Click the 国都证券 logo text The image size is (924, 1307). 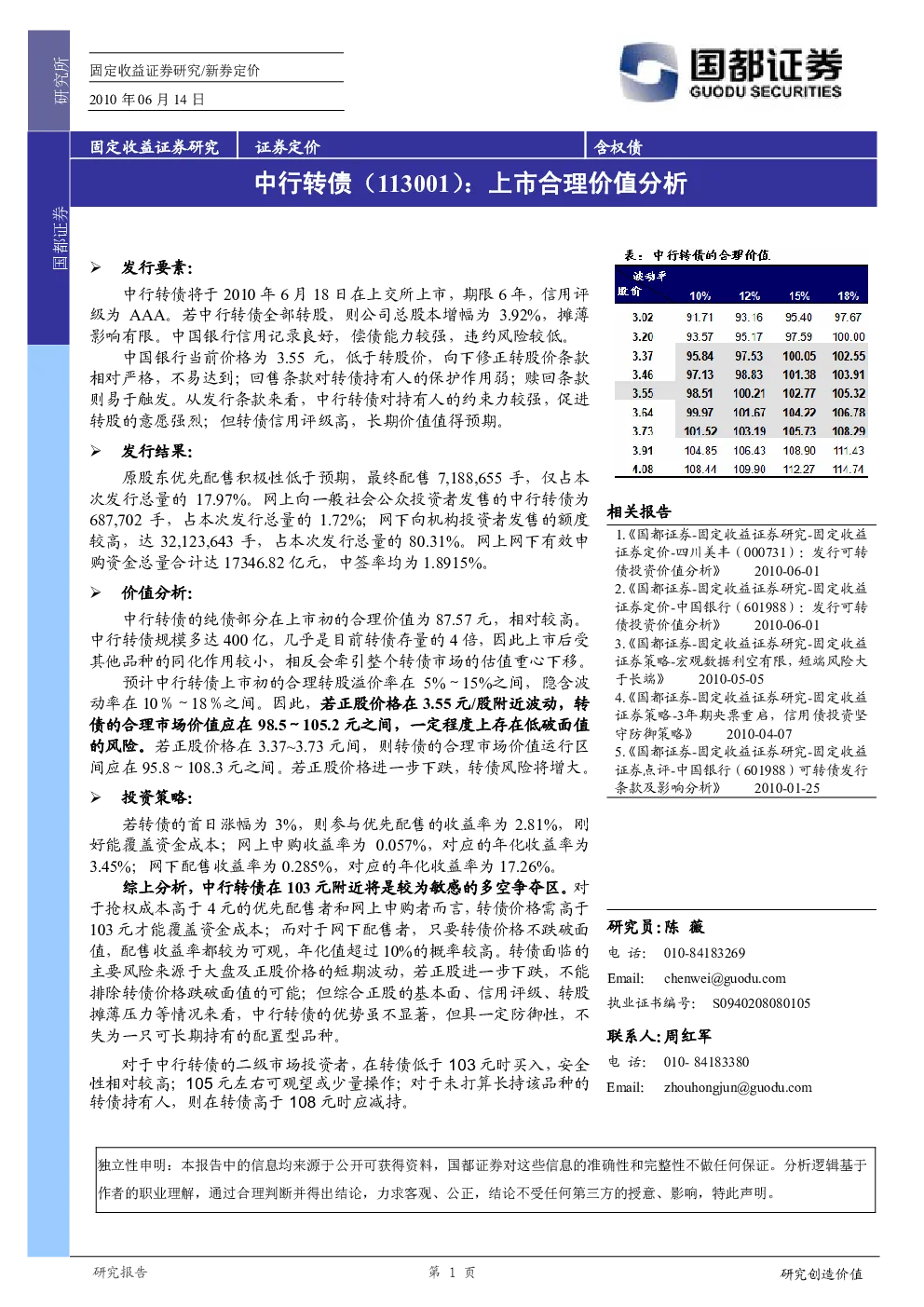pos(766,65)
